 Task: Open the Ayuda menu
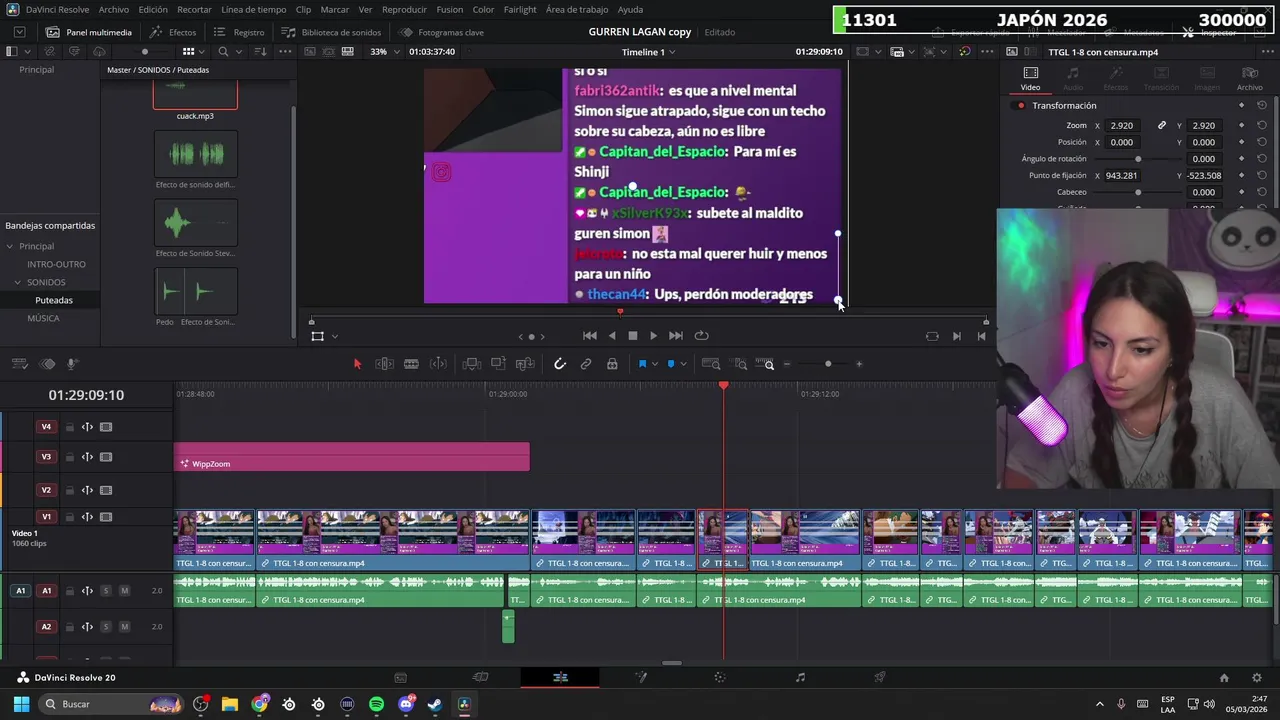(630, 9)
